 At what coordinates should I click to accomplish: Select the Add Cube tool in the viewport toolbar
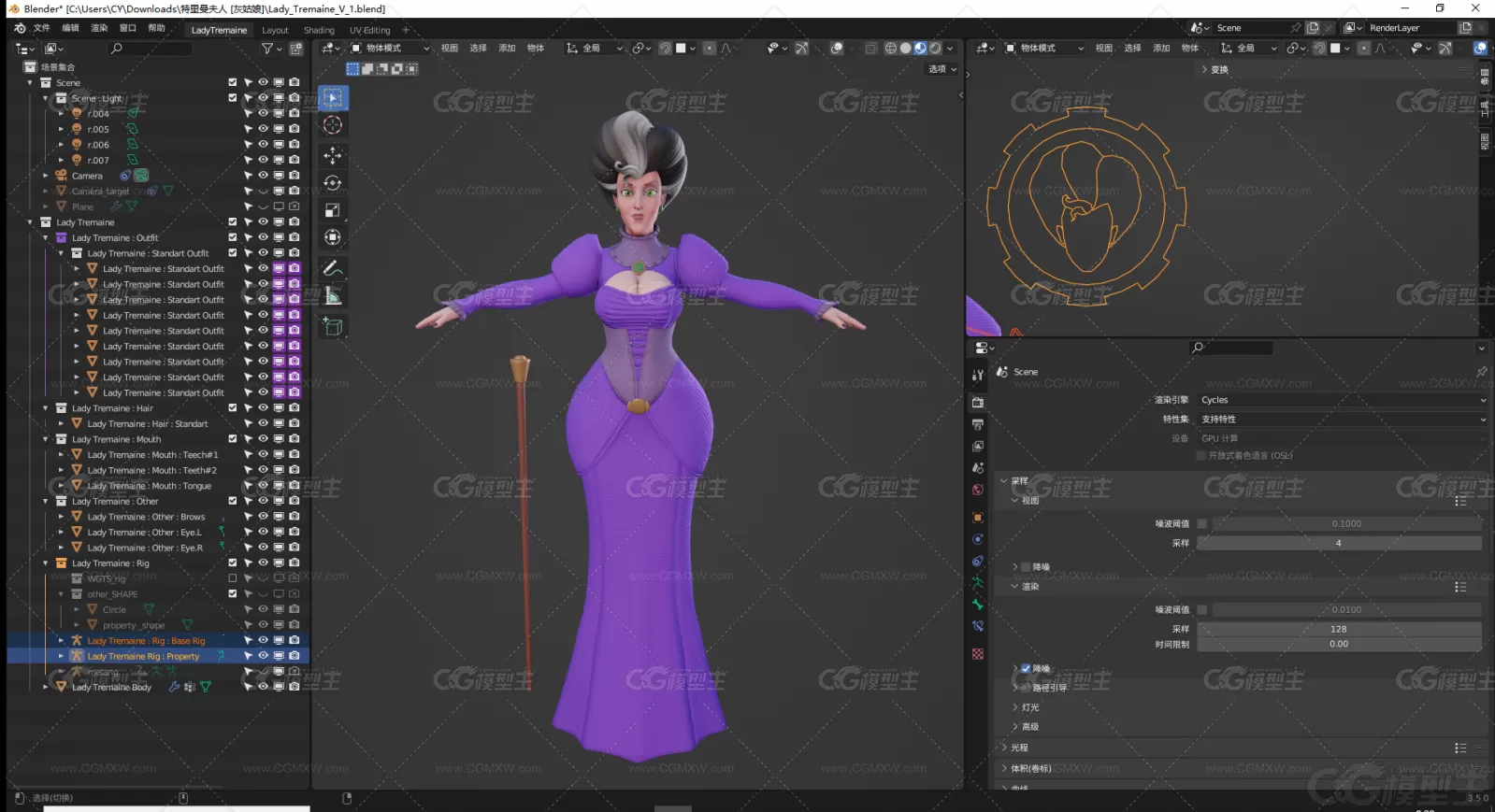coord(333,326)
